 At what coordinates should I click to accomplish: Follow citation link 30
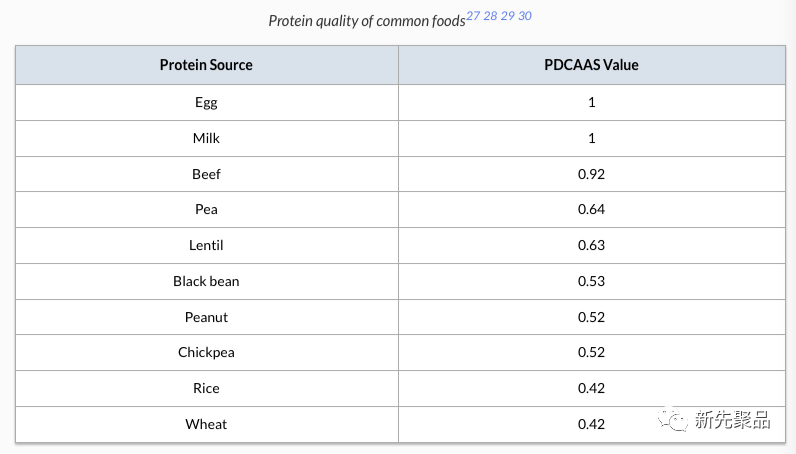coord(525,16)
